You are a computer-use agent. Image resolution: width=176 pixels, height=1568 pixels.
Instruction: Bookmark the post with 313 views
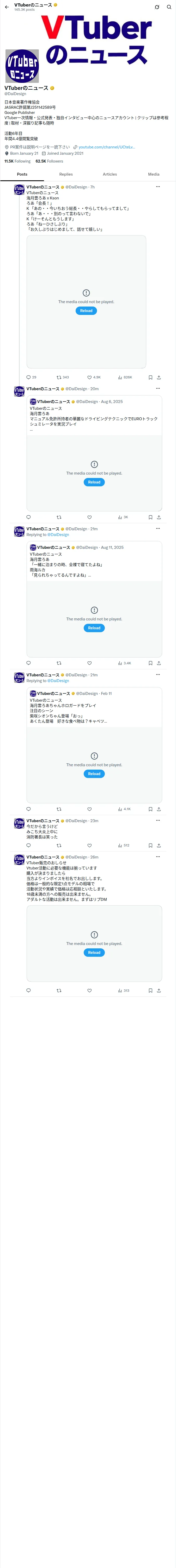150,990
